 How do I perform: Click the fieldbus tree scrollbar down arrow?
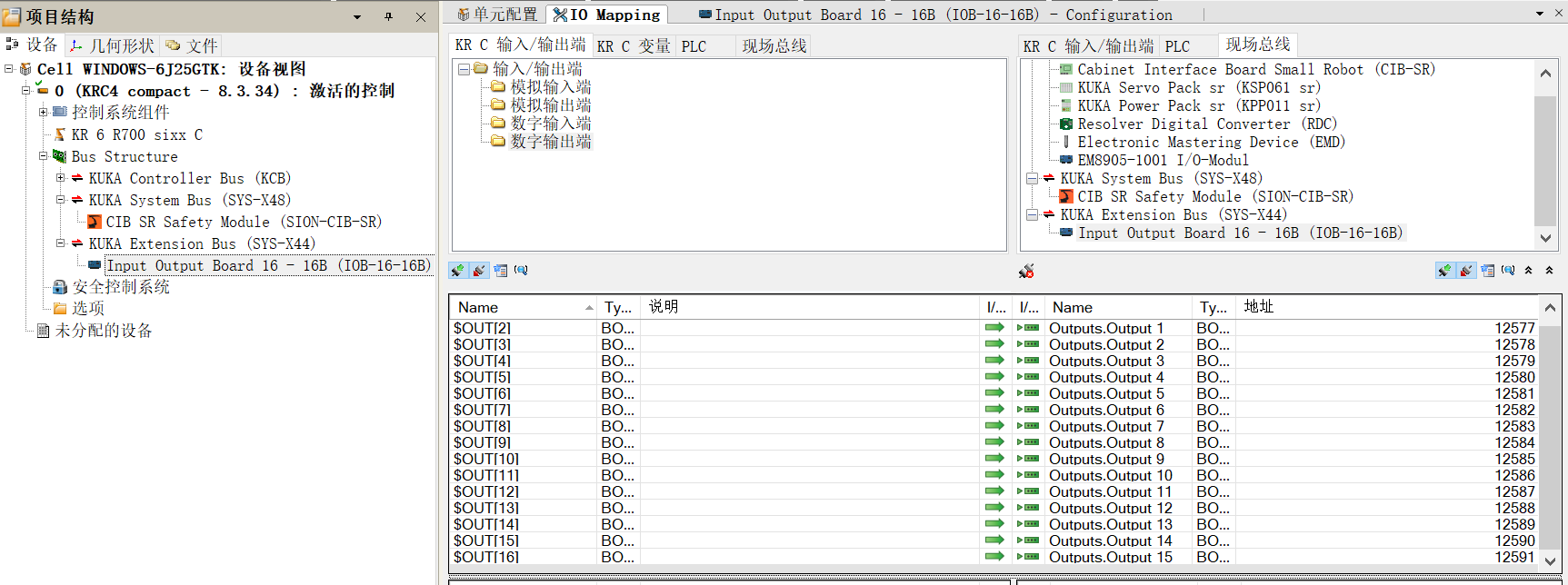point(1545,238)
